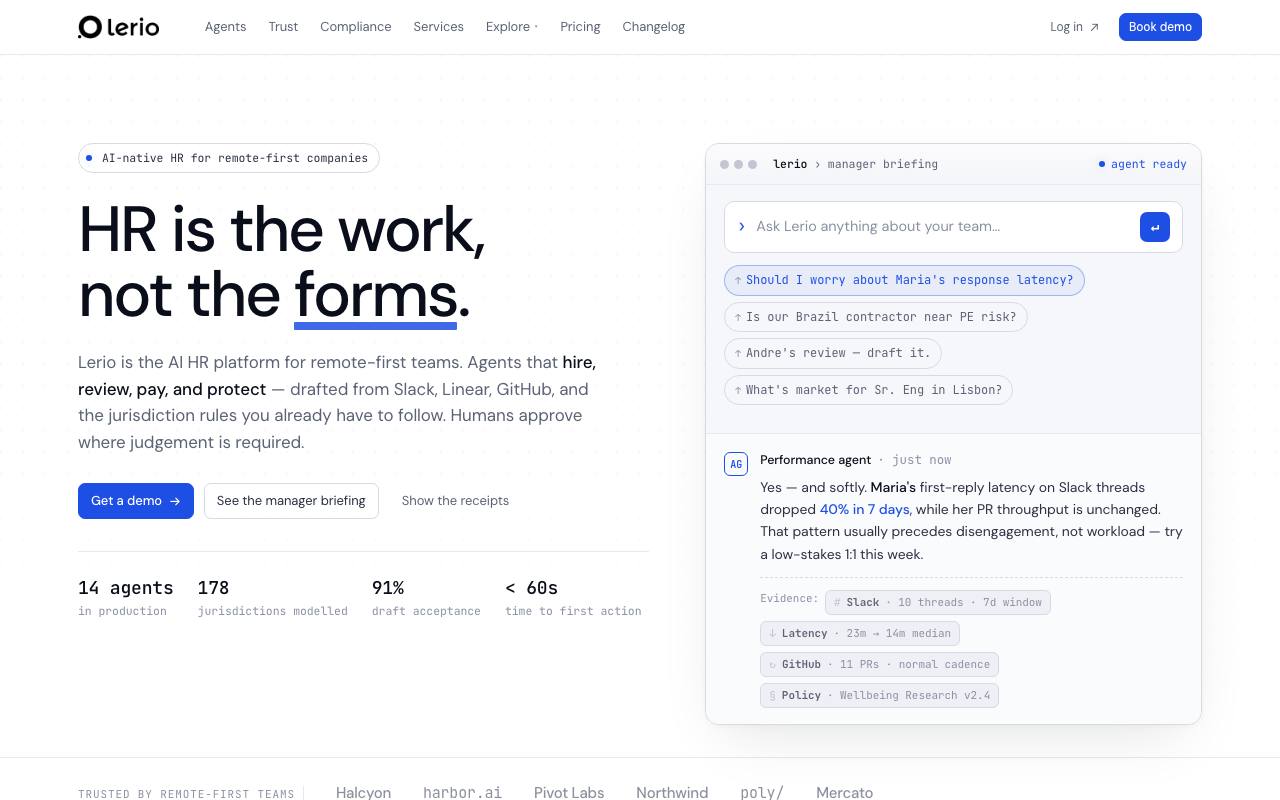Click the manager briefing breadcrumb text
The width and height of the screenshot is (1280, 800).
[883, 164]
